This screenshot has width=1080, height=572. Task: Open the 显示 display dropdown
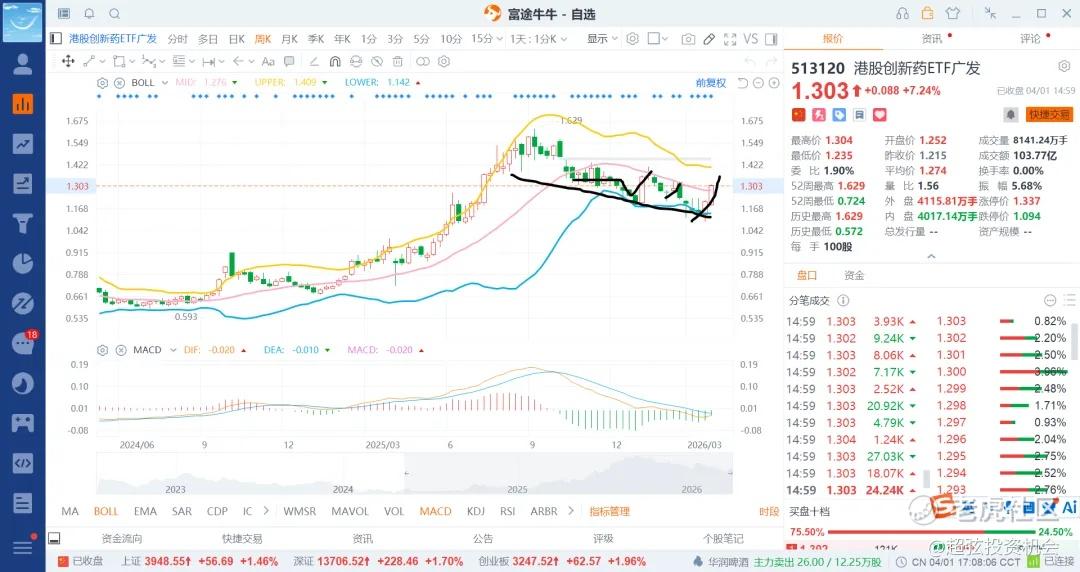603,39
